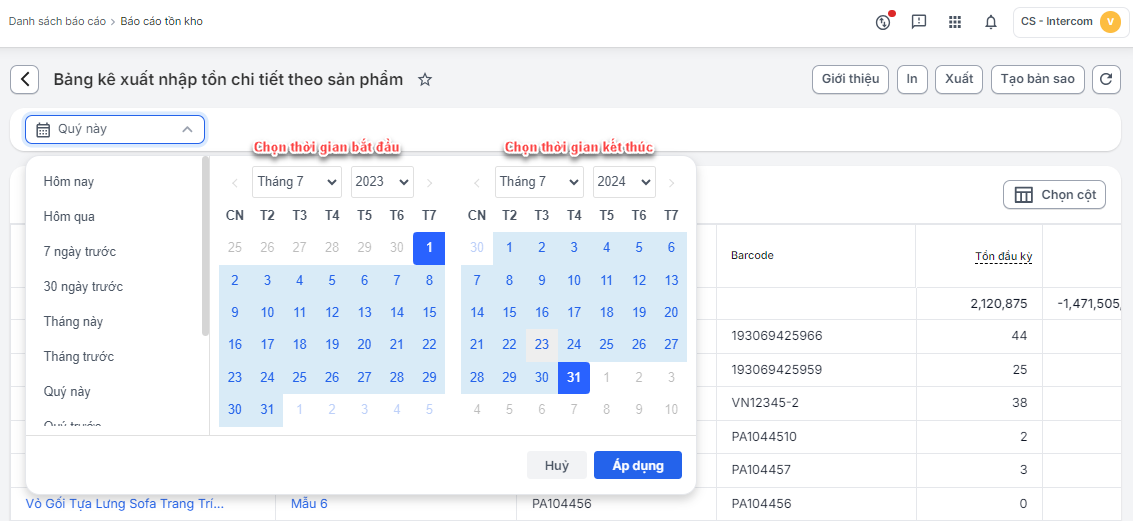This screenshot has height=521, width=1133.
Task: Open the 2024 end year dropdown
Action: (624, 182)
